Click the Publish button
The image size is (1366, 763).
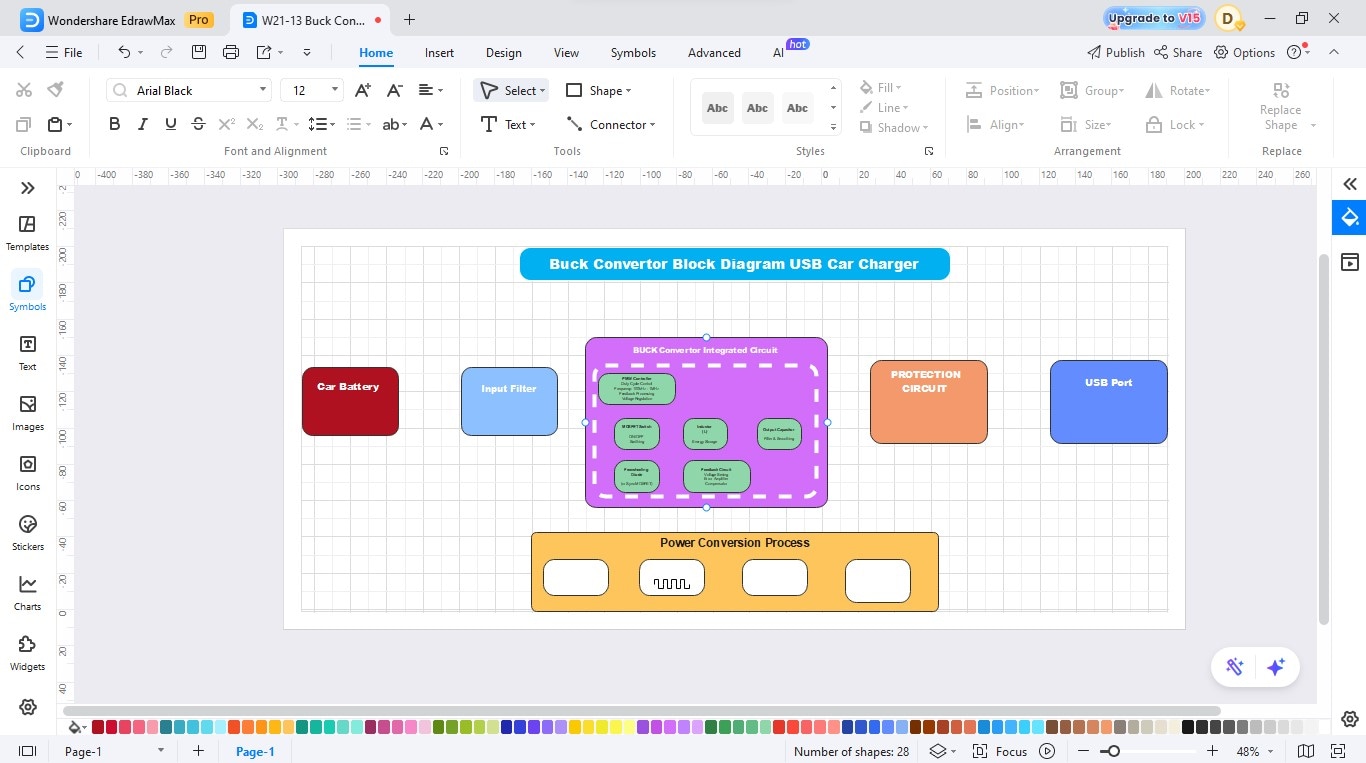click(1115, 52)
